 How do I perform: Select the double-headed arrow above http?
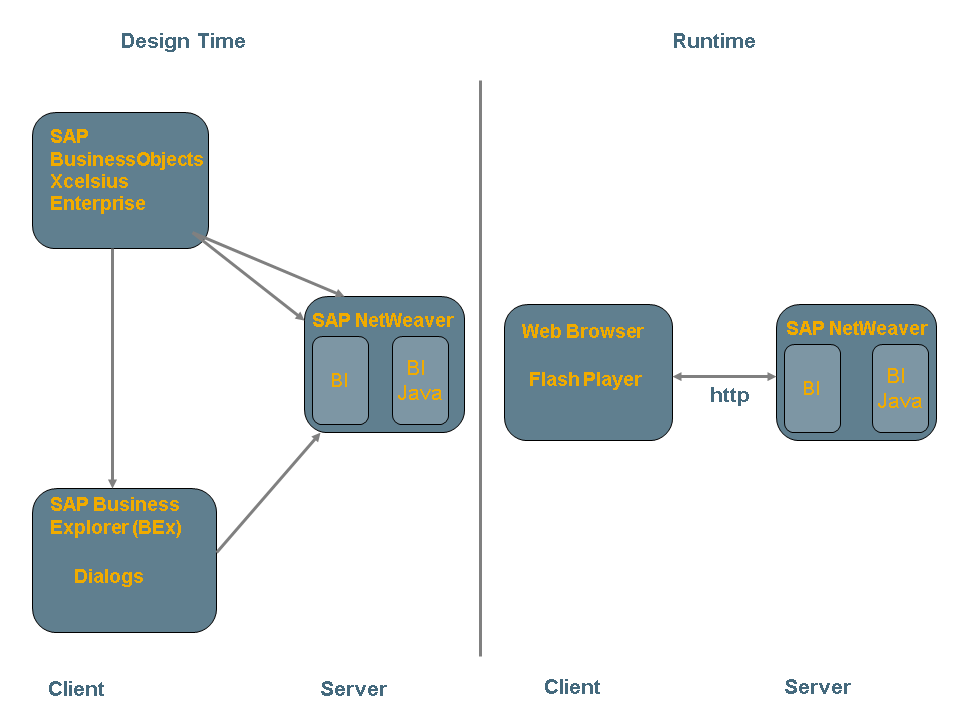tap(724, 376)
